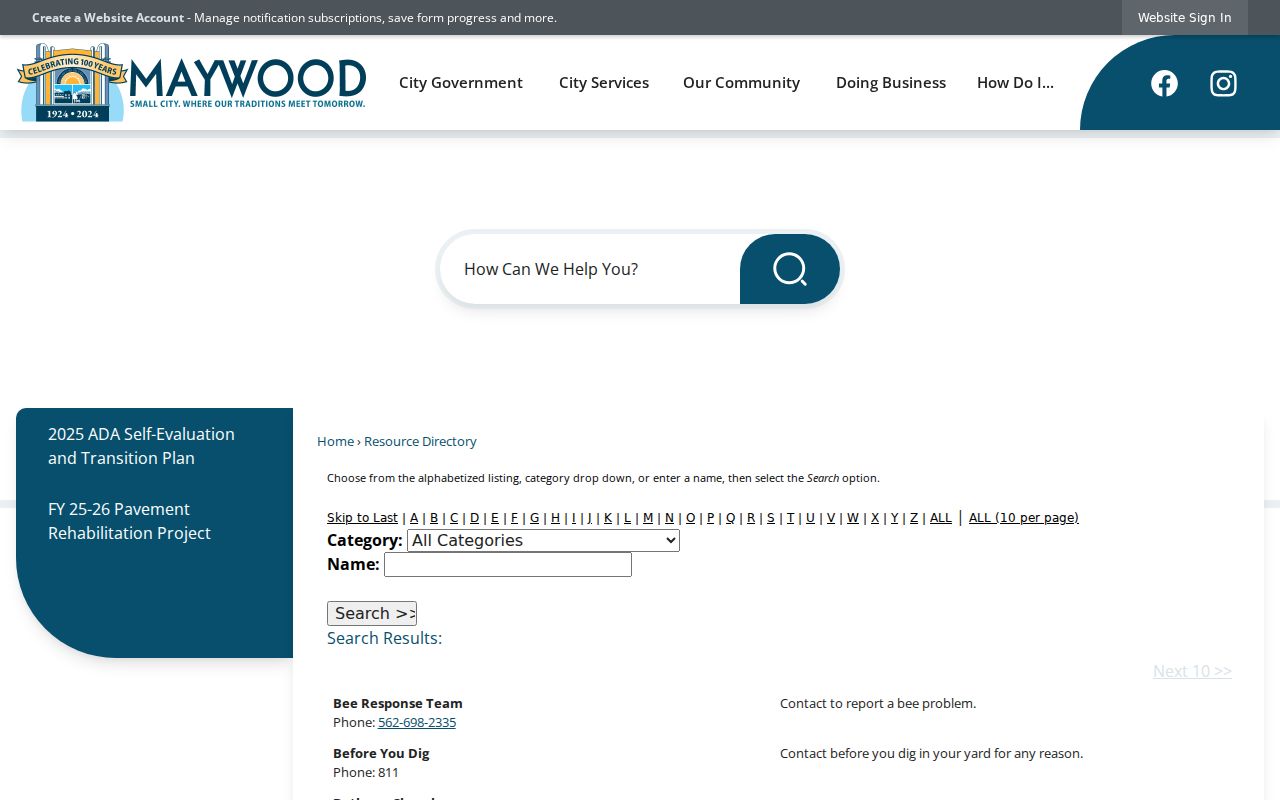
Task: Filter listing by letter M
Action: (x=648, y=518)
